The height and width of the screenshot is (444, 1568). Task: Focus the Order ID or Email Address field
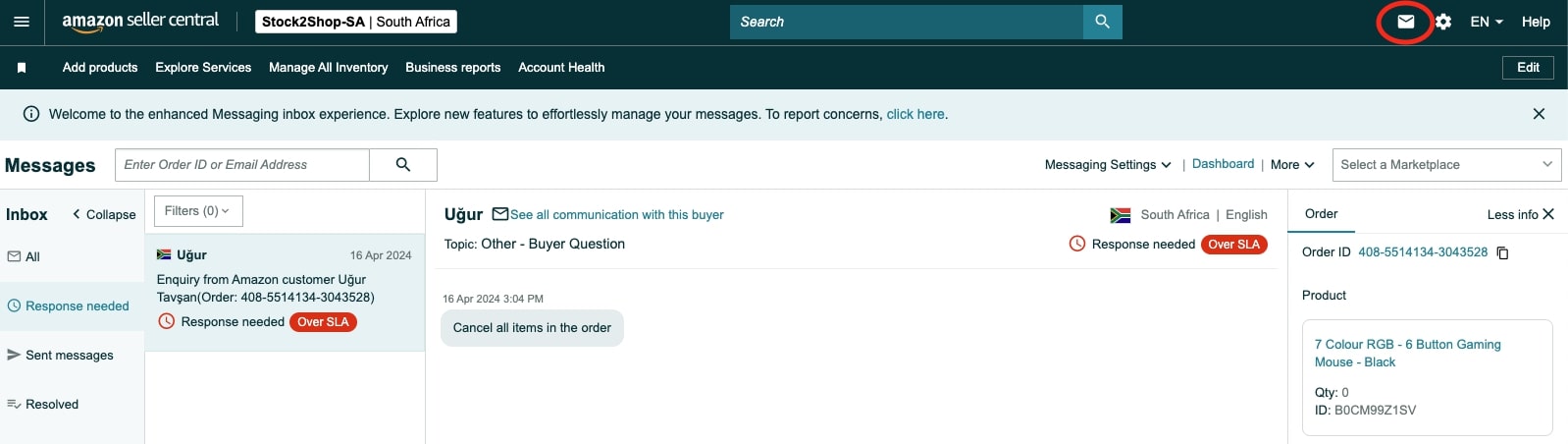point(242,165)
